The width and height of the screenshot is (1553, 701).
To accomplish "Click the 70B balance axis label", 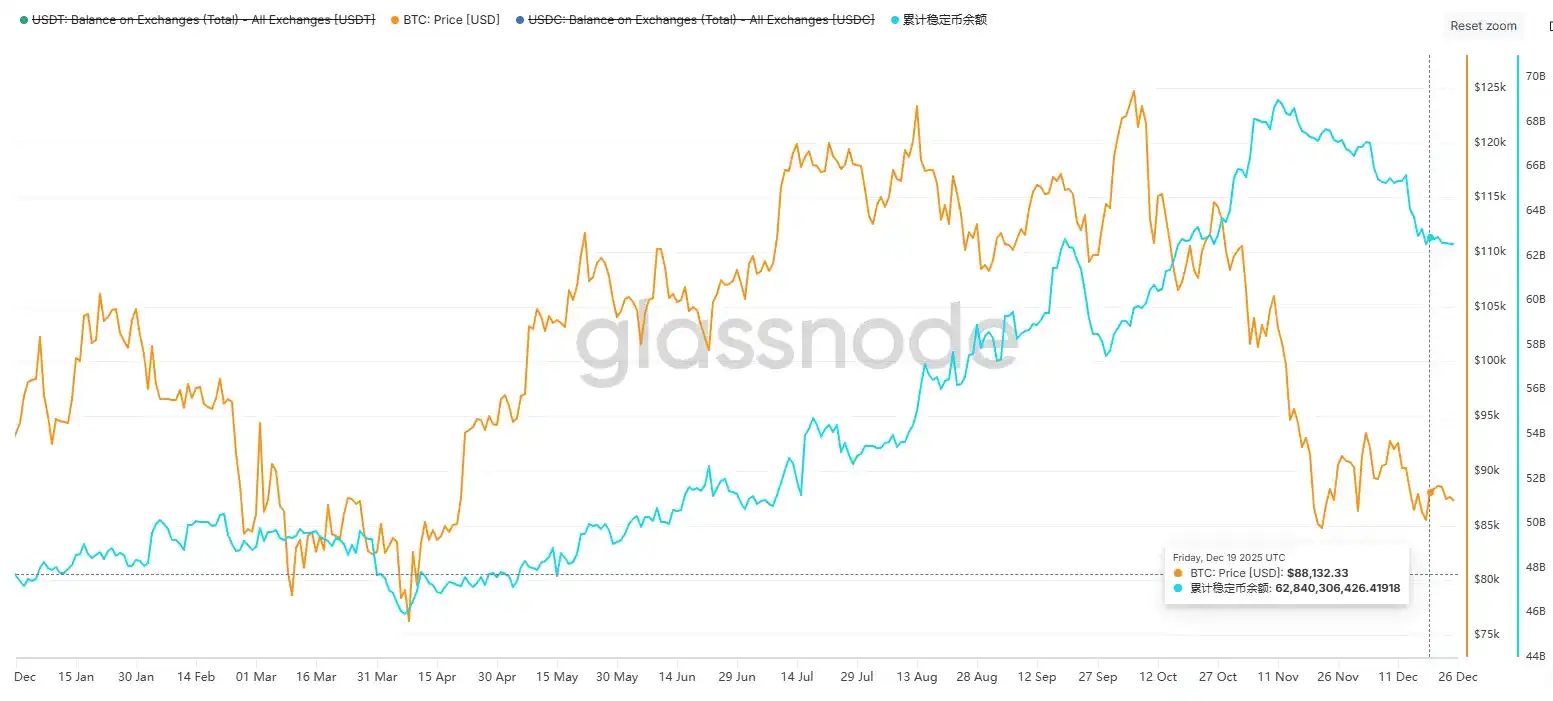I will coord(1535,76).
